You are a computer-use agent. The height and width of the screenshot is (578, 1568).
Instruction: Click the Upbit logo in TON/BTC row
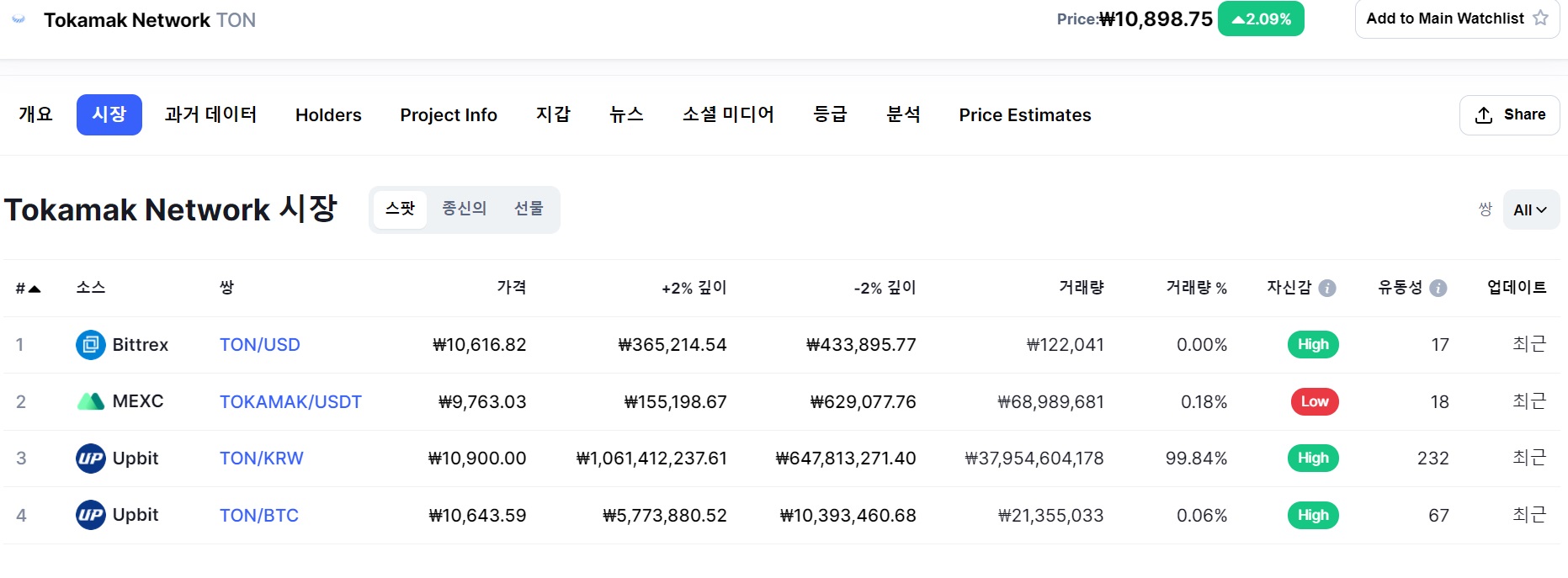pos(91,515)
